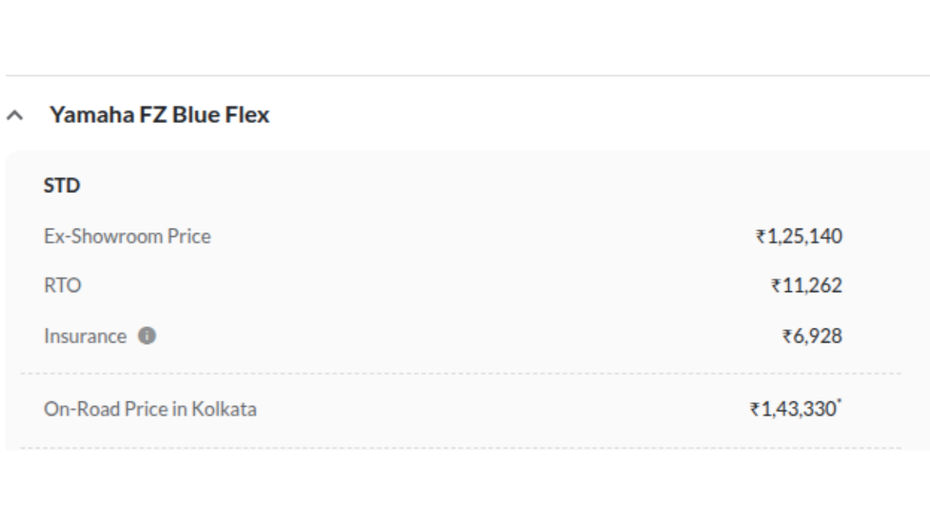
Task: Select the STD variant label
Action: coord(62,186)
